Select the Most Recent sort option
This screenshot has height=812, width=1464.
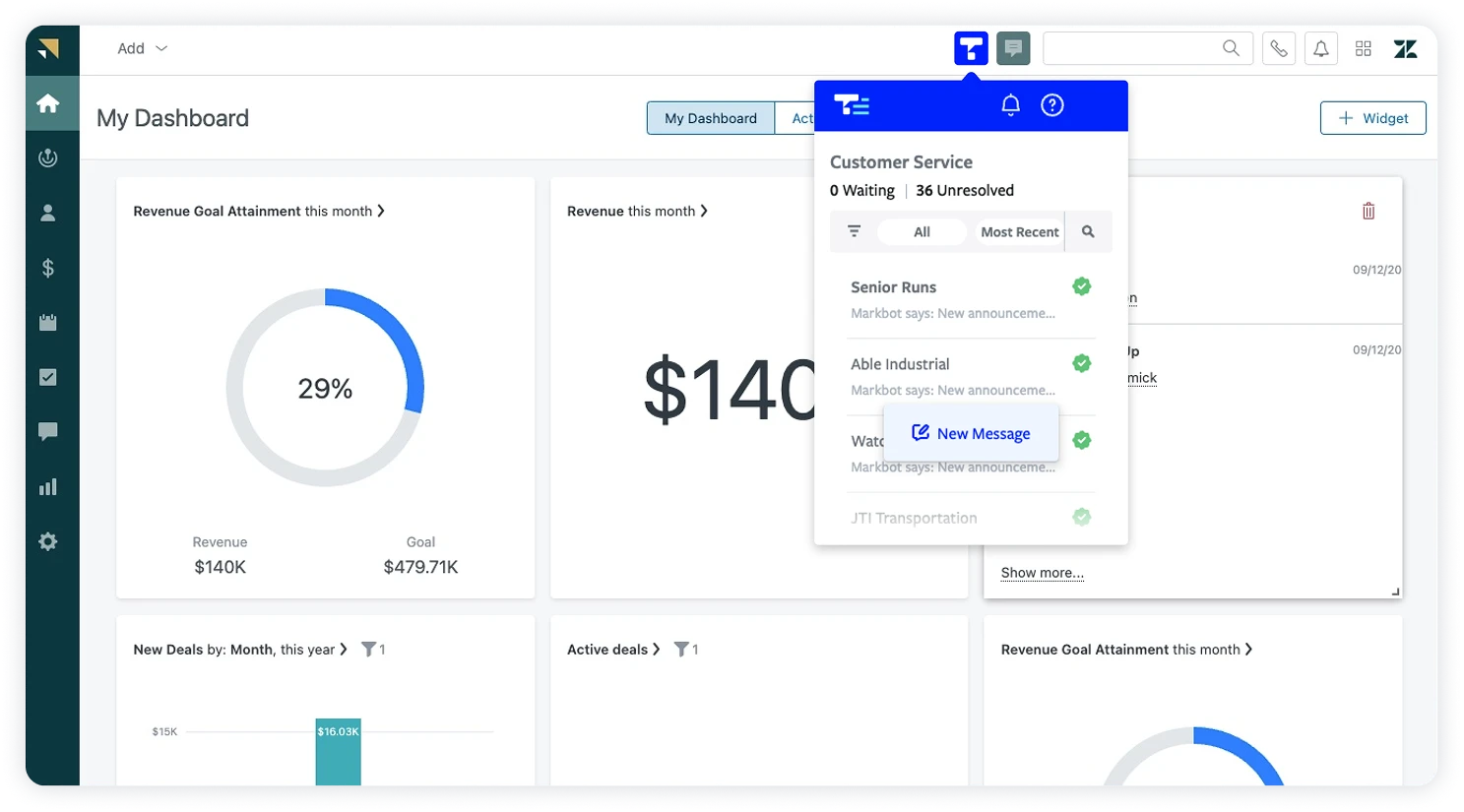[1019, 231]
